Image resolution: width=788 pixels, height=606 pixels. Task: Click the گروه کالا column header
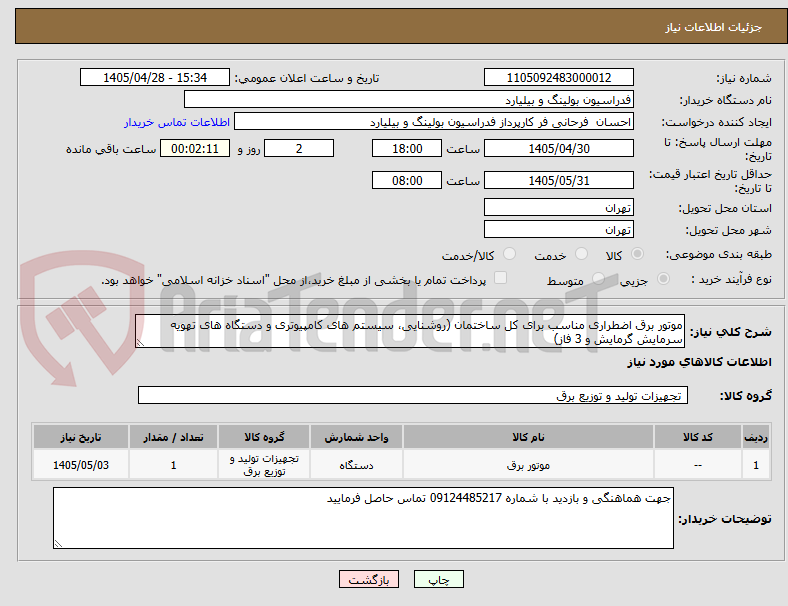[x=264, y=437]
